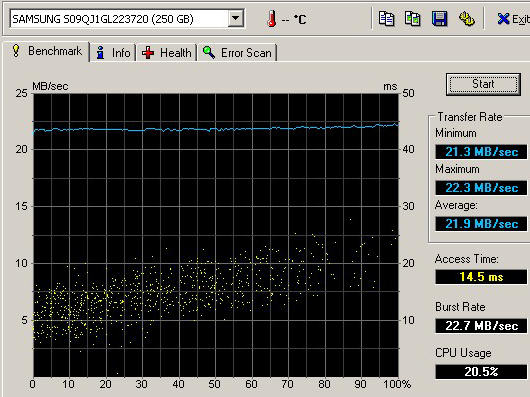530x397 pixels.
Task: Click the magnifier Error Scan icon
Action: [x=209, y=52]
